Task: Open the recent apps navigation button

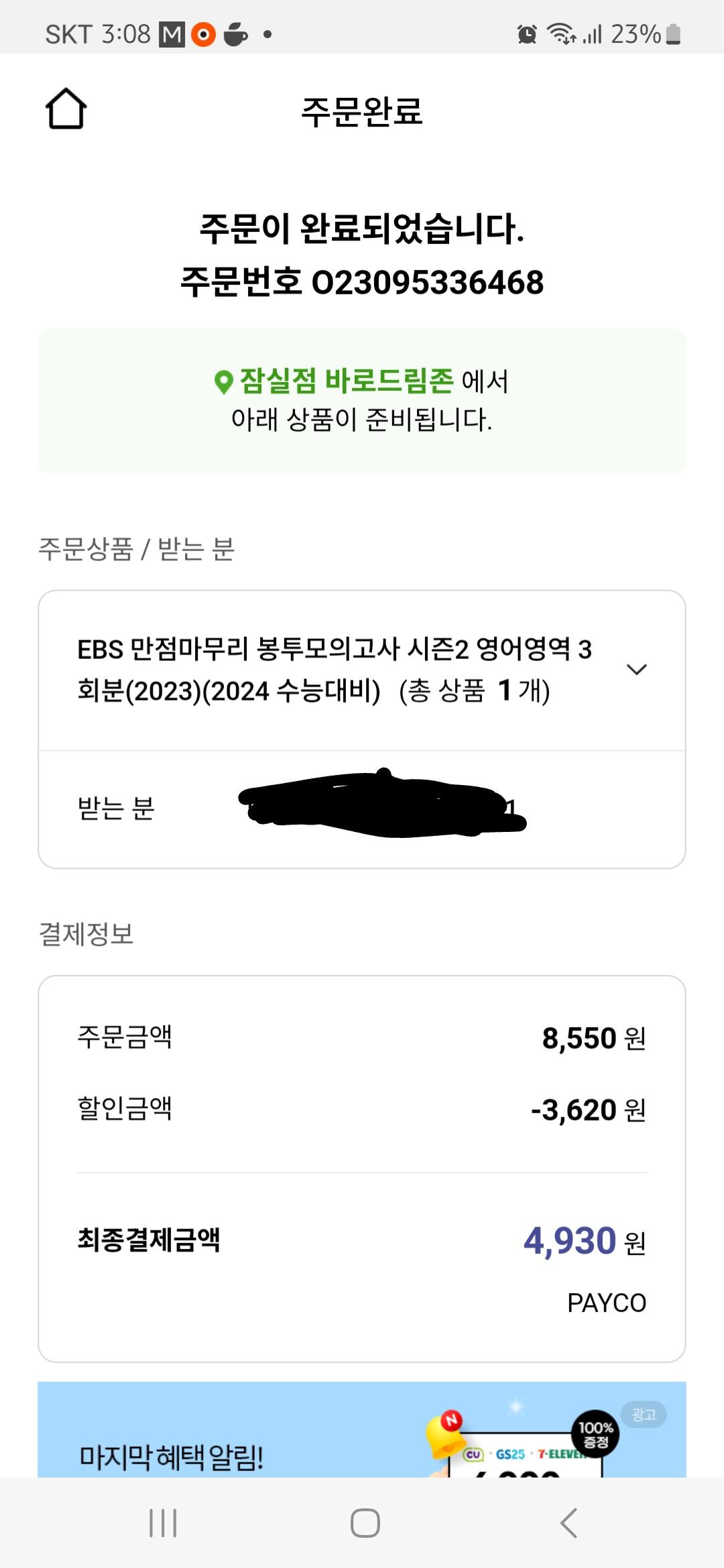Action: click(163, 1522)
